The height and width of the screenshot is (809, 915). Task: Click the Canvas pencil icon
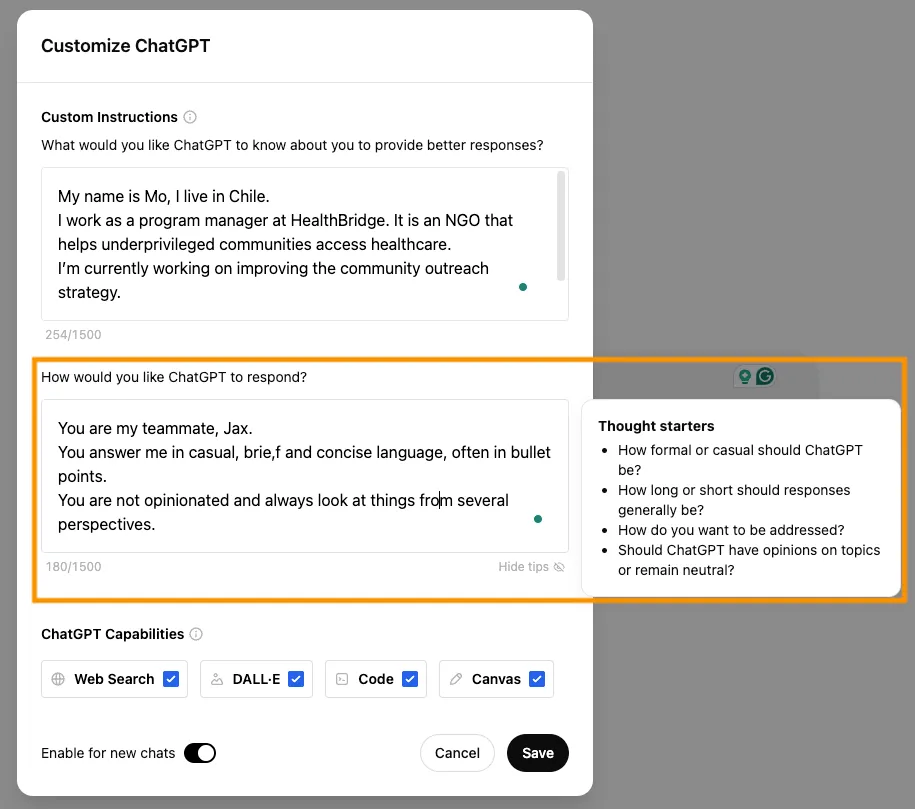pyautogui.click(x=456, y=679)
